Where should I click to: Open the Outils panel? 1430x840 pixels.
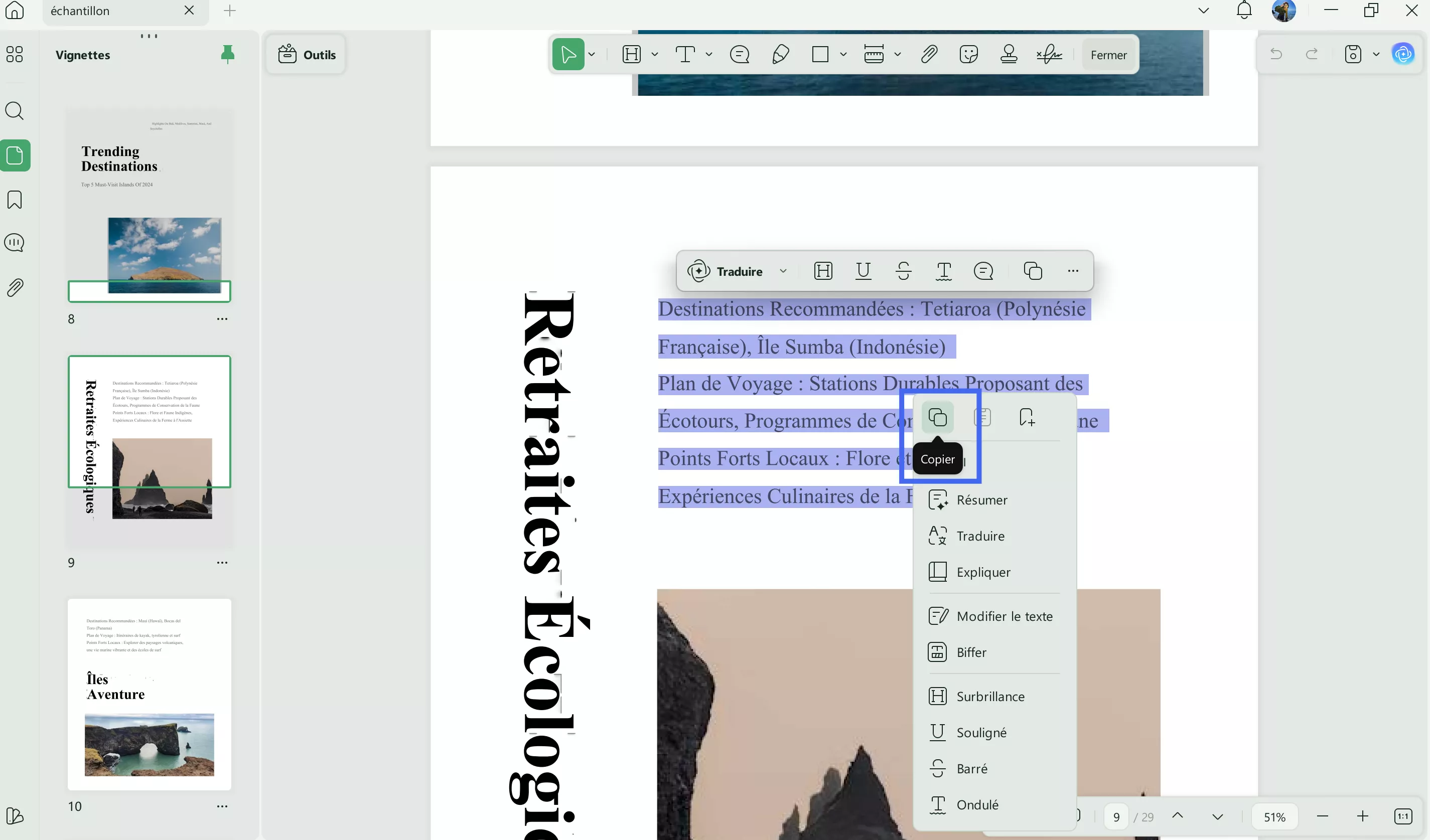[x=305, y=54]
